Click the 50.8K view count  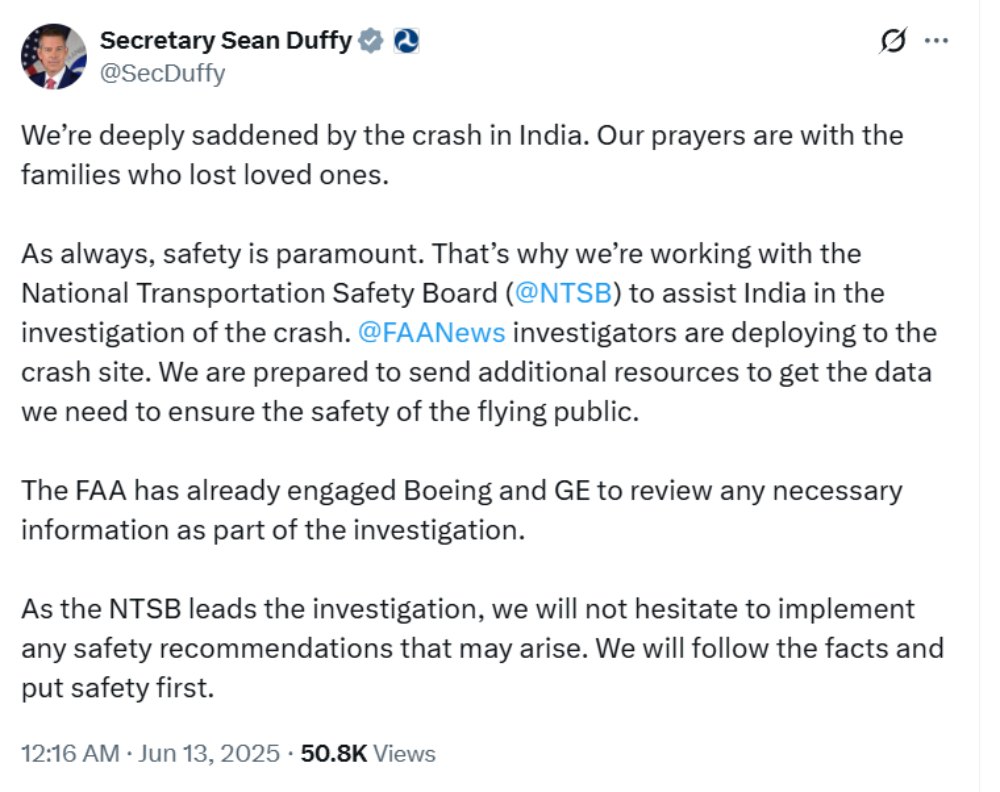point(333,753)
